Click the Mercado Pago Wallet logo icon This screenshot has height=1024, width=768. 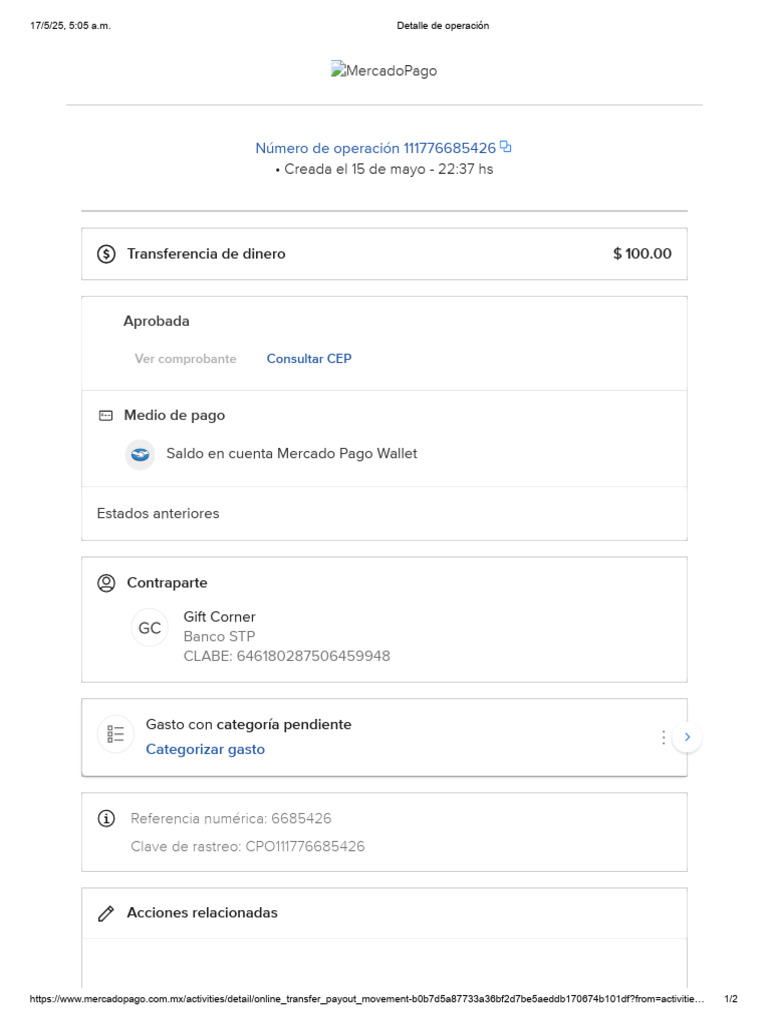(x=141, y=454)
